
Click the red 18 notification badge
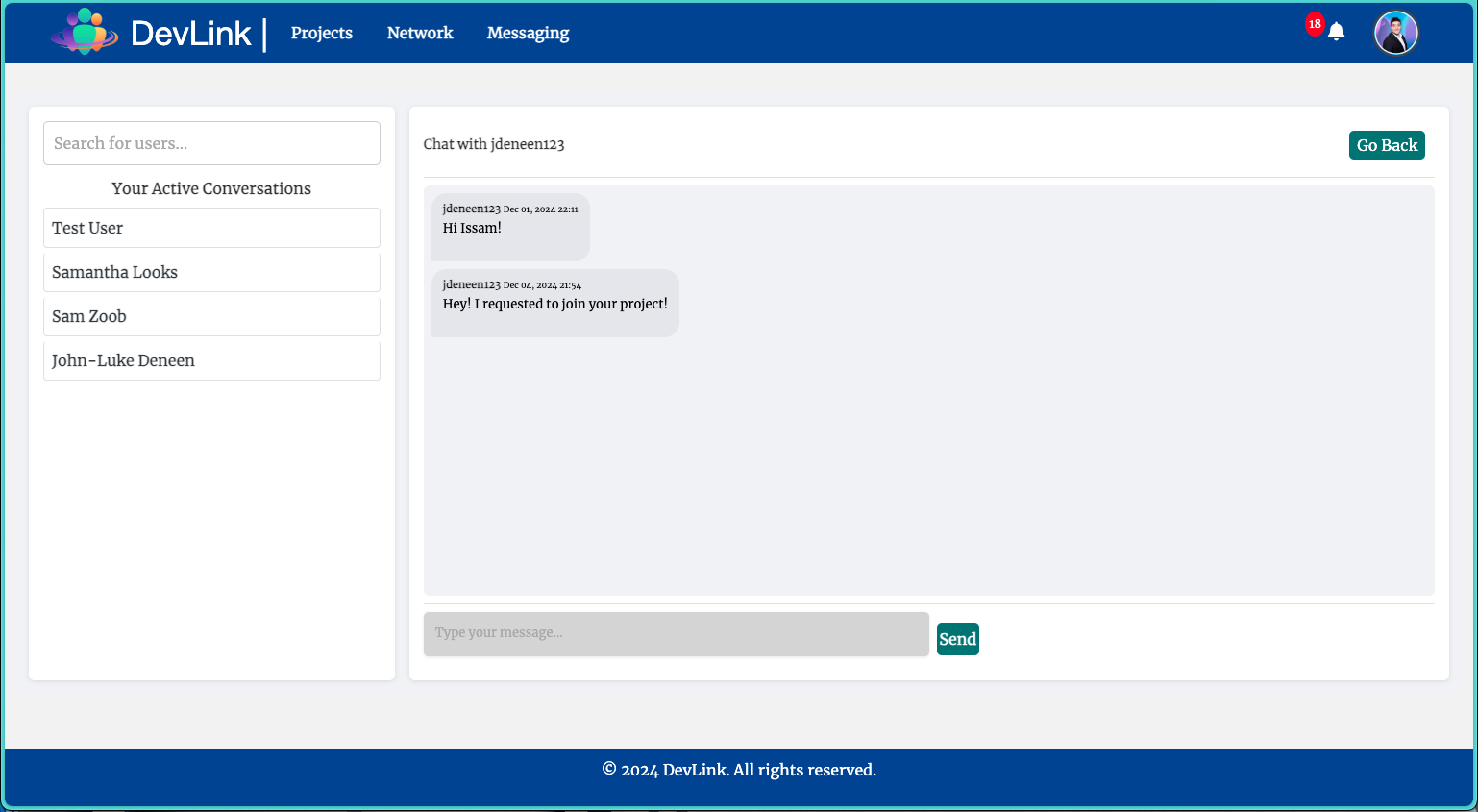coord(1315,24)
